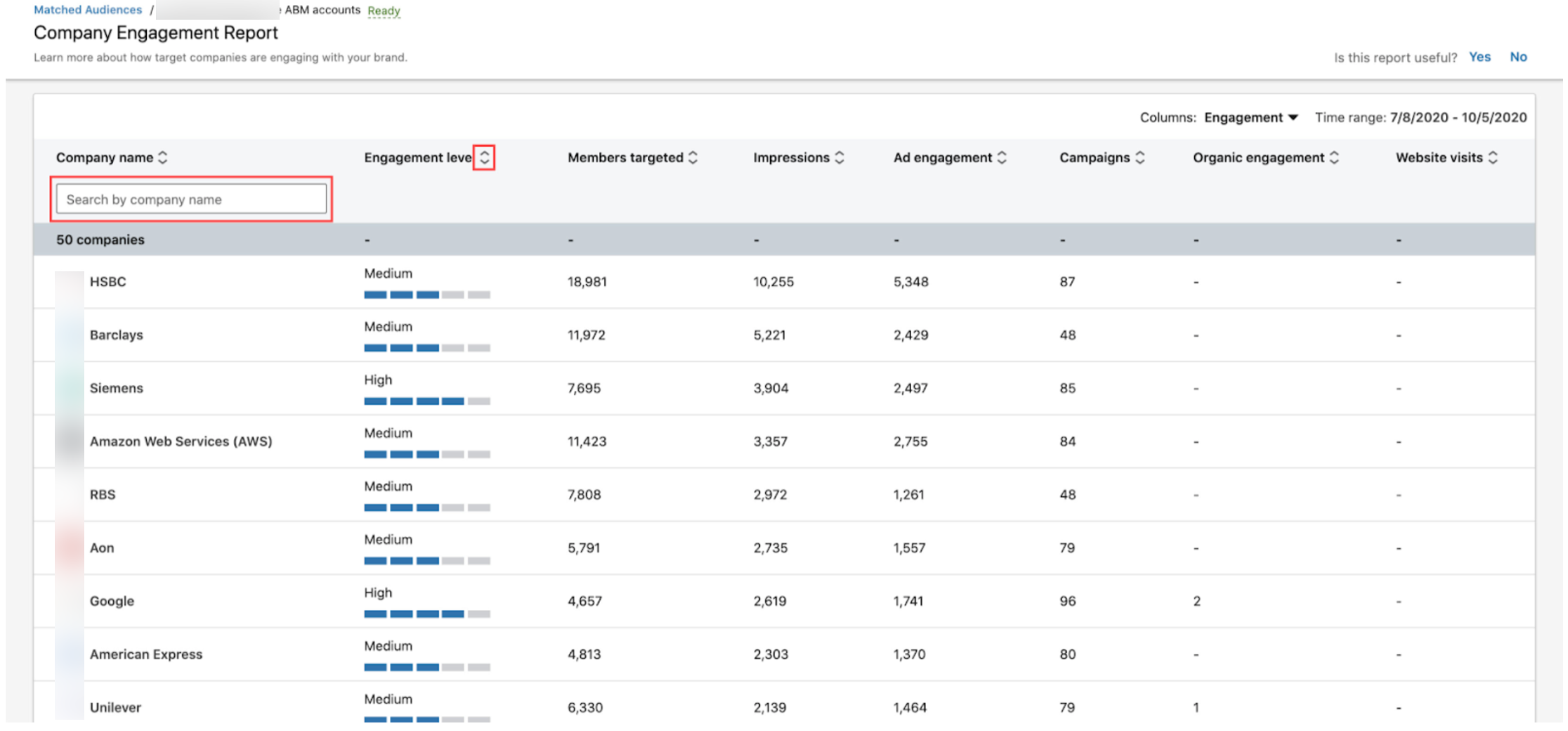Select the Google company row
This screenshot has height=731, width=1568.
pyautogui.click(x=111, y=601)
